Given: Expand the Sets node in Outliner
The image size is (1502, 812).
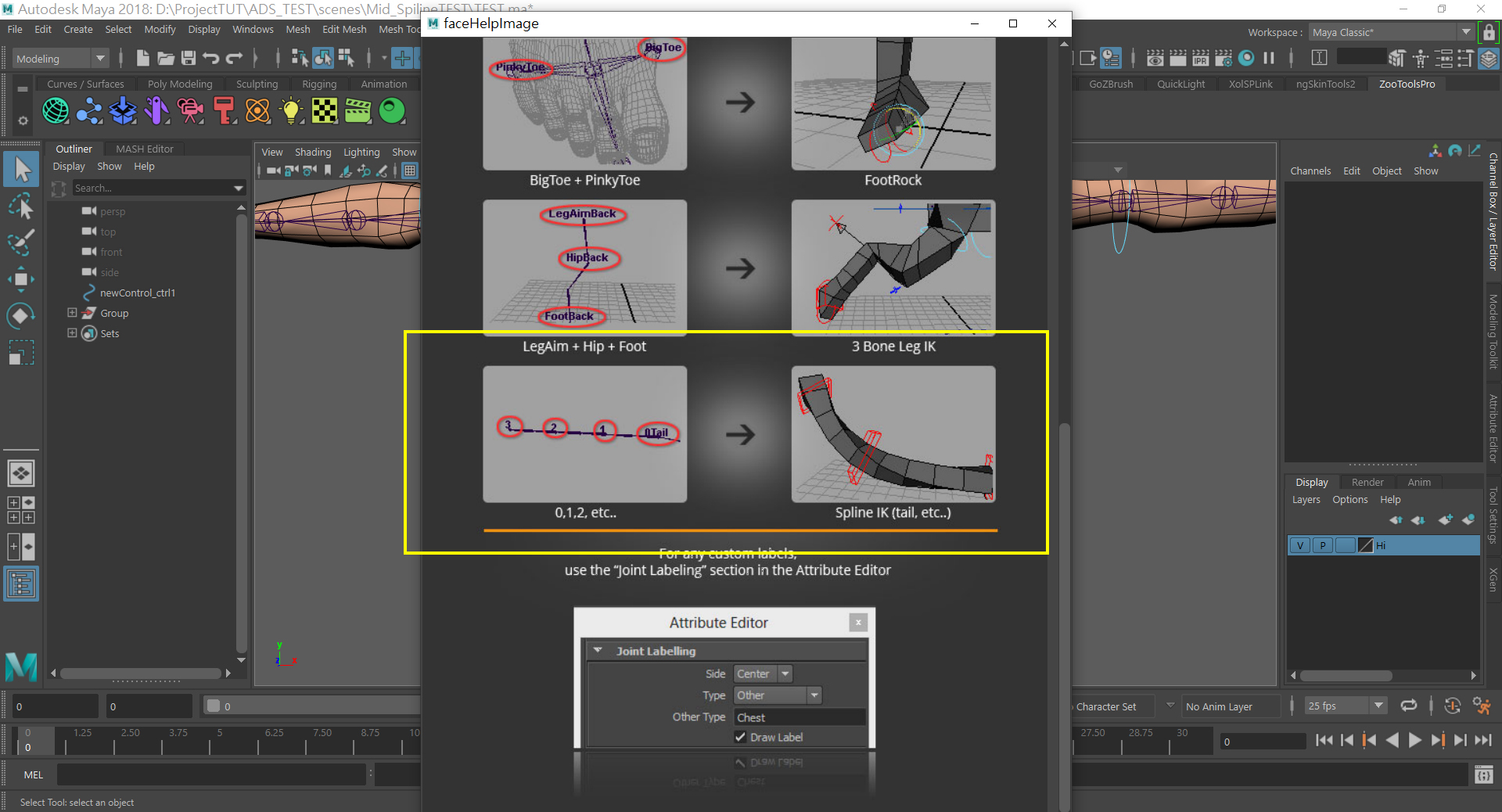Looking at the screenshot, I should (72, 333).
